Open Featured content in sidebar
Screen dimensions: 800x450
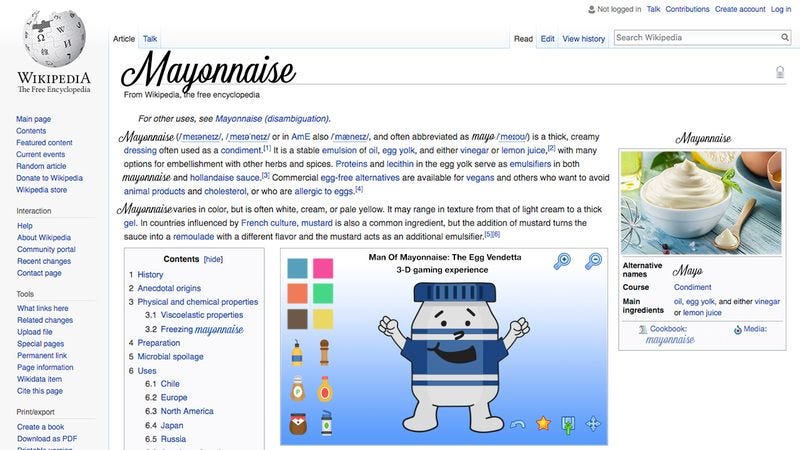[x=44, y=142]
